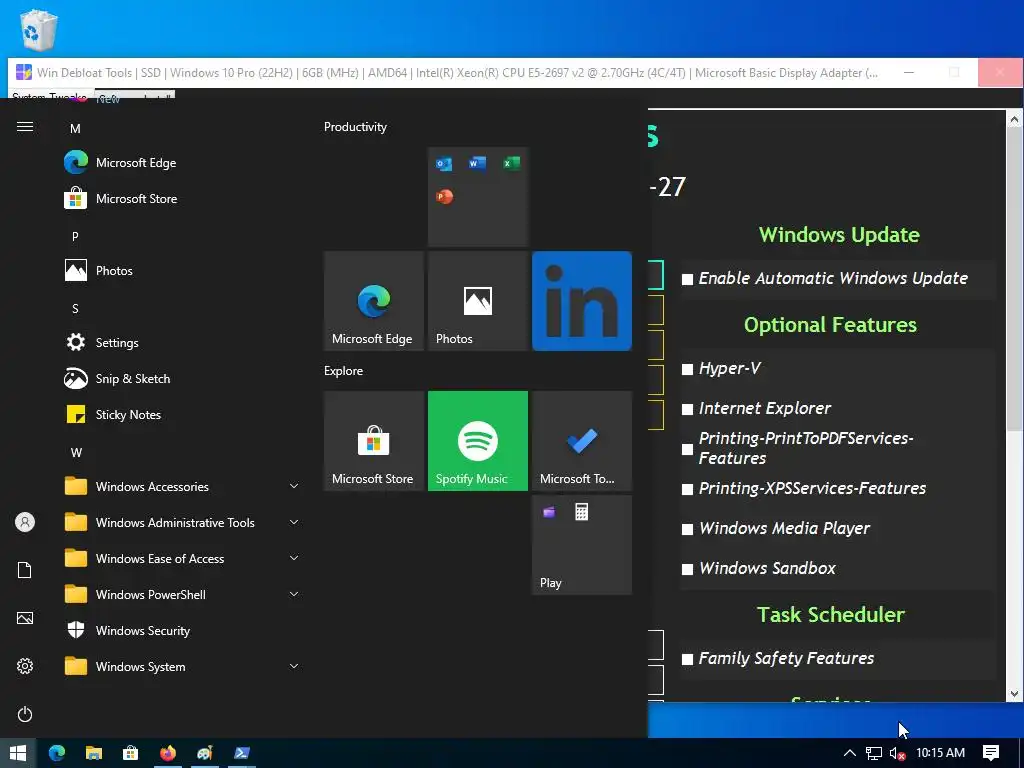Image resolution: width=1024 pixels, height=768 pixels.
Task: Check Family Safety Features
Action: (688, 660)
